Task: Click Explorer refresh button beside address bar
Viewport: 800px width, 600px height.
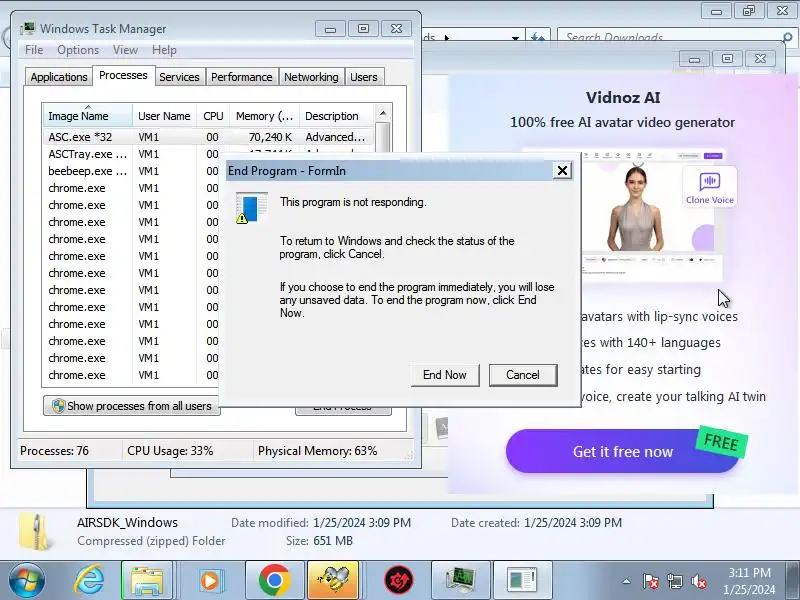Action: point(538,37)
